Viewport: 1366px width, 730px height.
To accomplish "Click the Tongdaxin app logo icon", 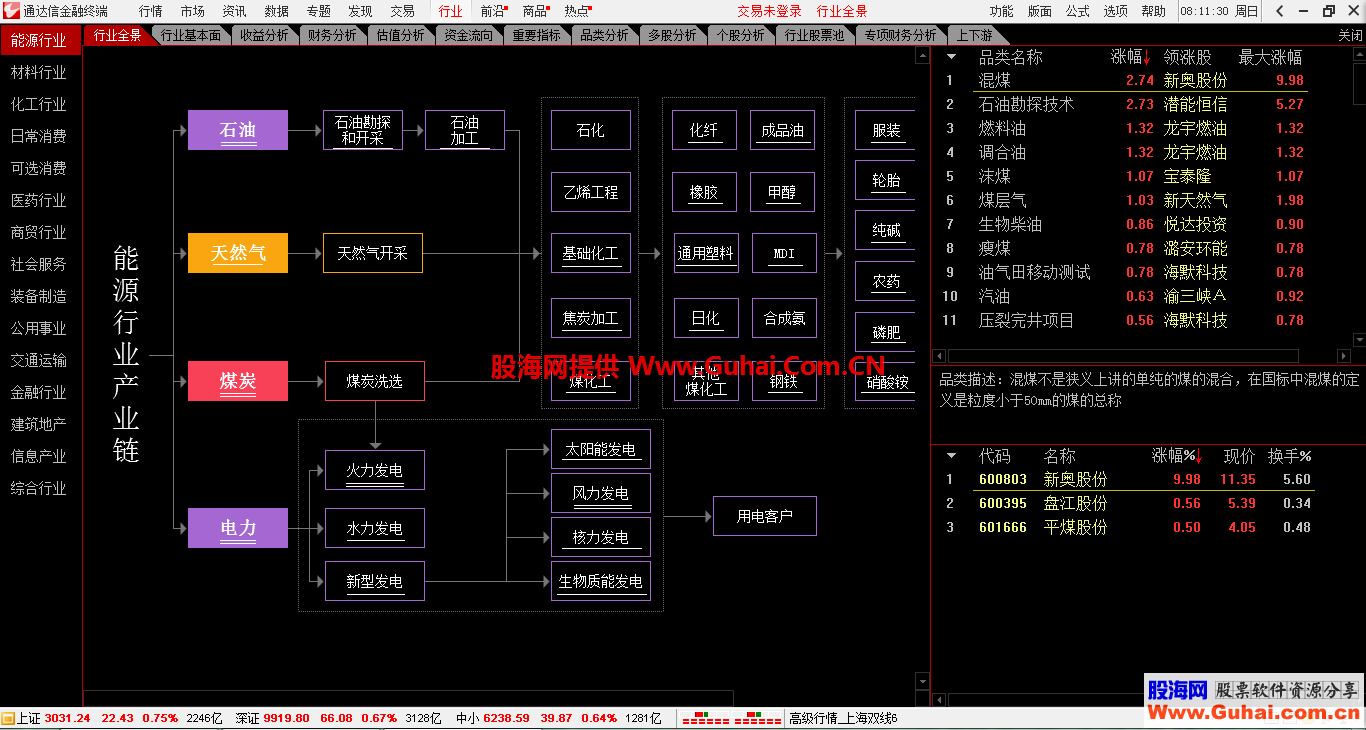I will coord(11,11).
